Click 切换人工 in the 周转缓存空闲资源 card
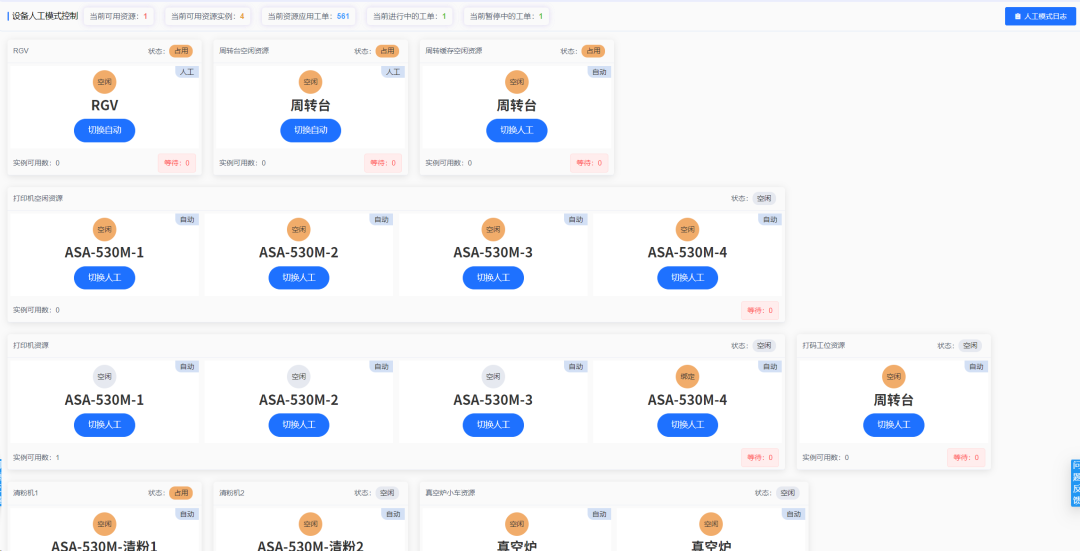The width and height of the screenshot is (1080, 551). point(517,130)
